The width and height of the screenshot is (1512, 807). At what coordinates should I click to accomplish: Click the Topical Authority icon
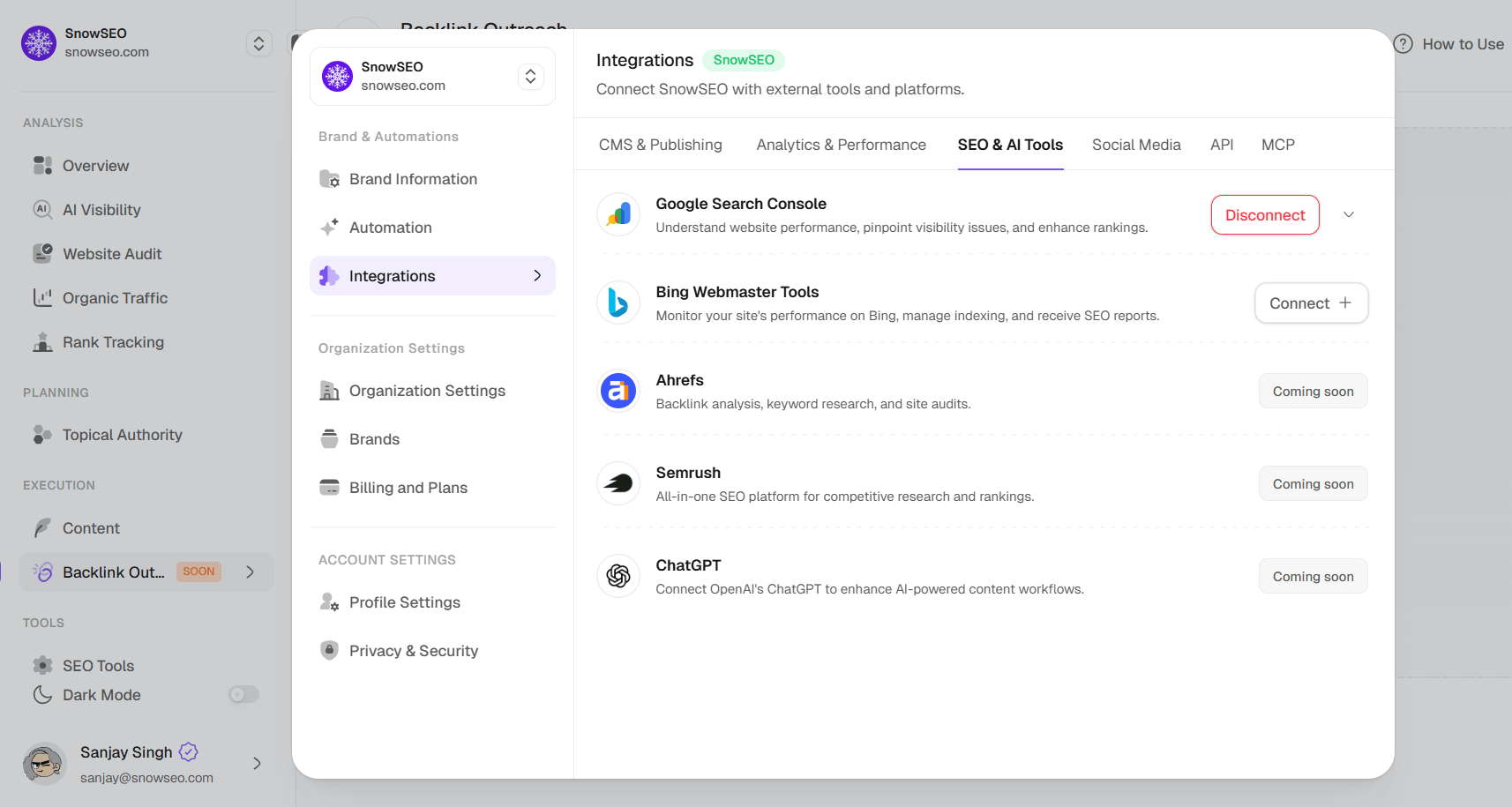coord(42,435)
